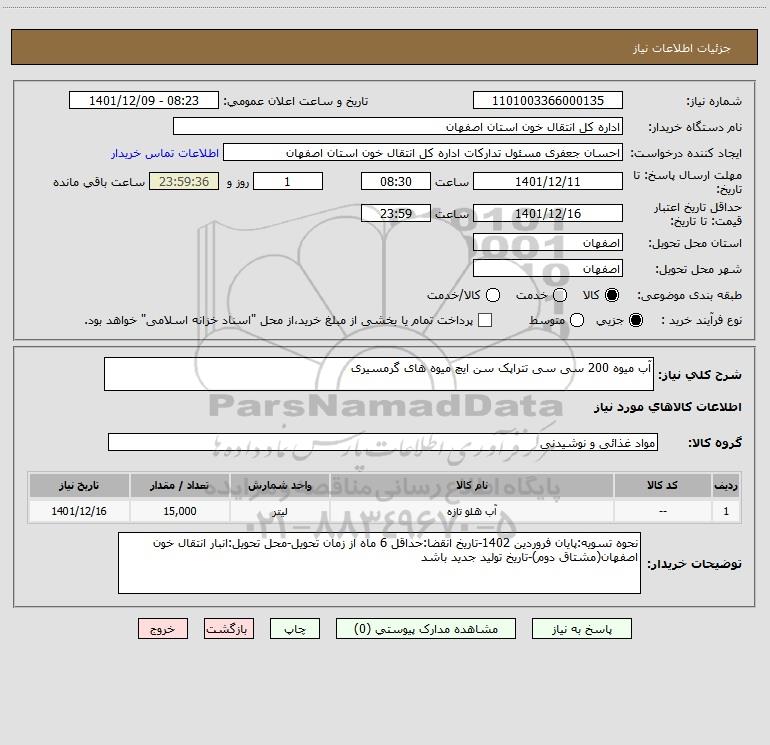
Task: Click the quantity cell 15,000
Action: (179, 511)
